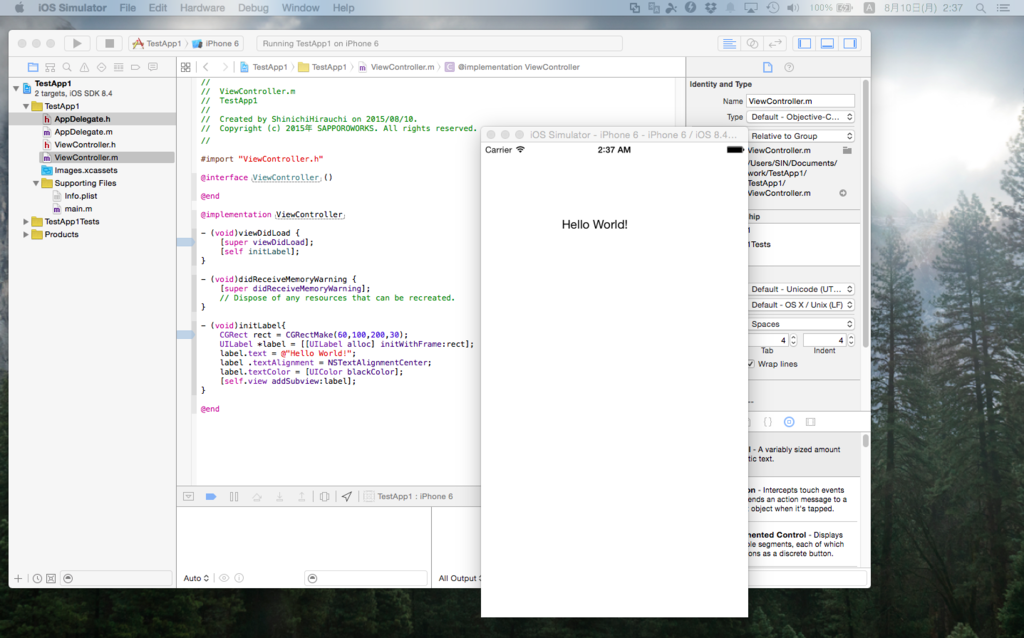Show the Quick Help inspector icon

789,67
